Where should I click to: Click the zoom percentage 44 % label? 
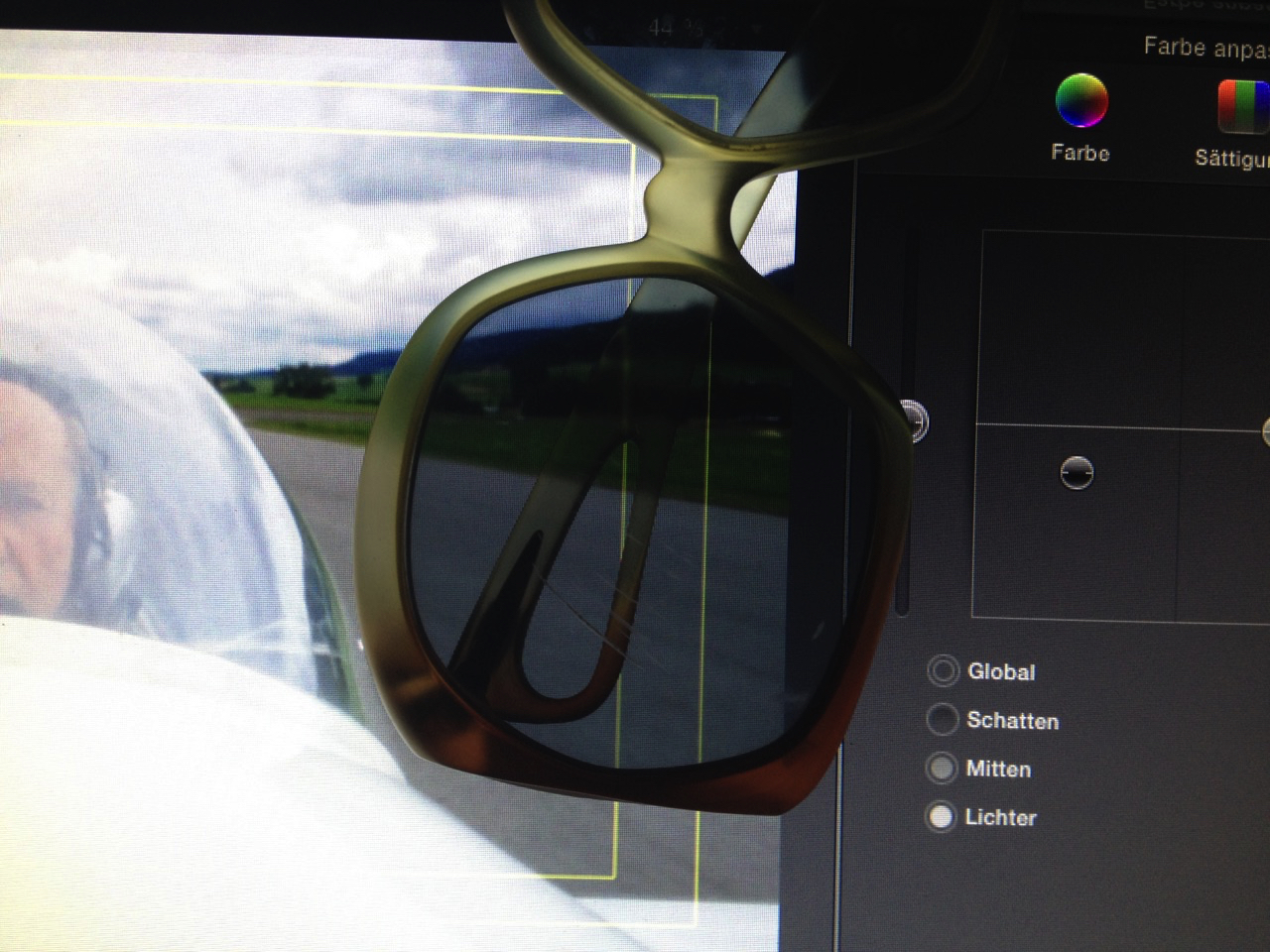pos(676,28)
